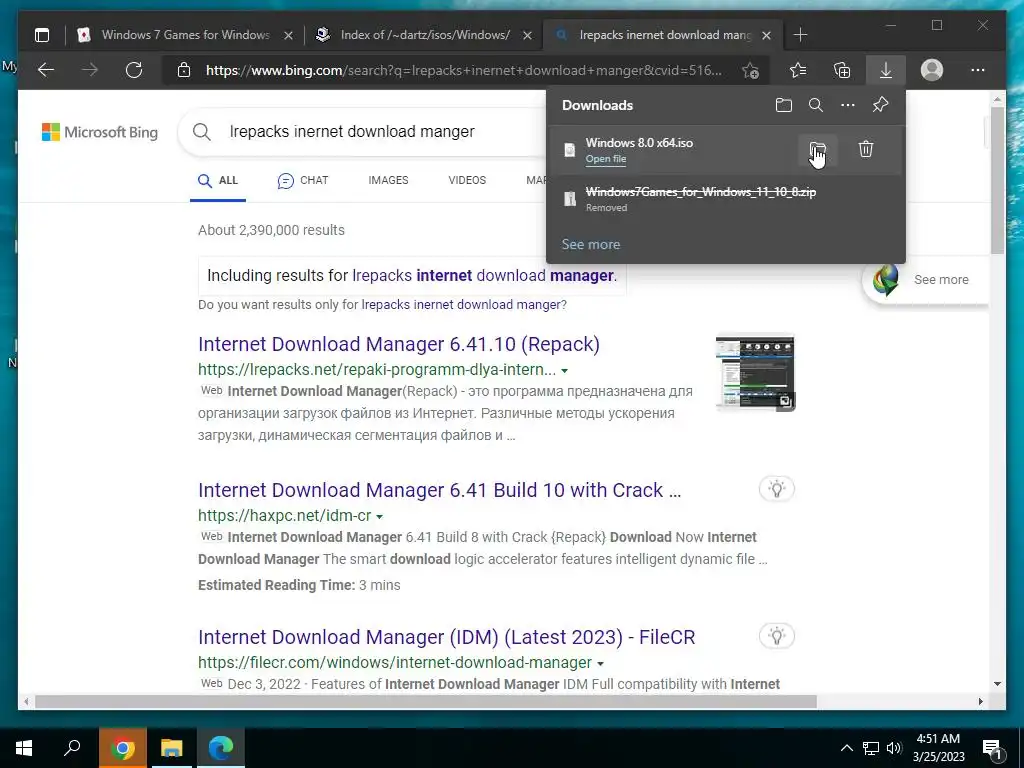The height and width of the screenshot is (768, 1024).
Task: View site information lock icon
Action: click(x=184, y=70)
